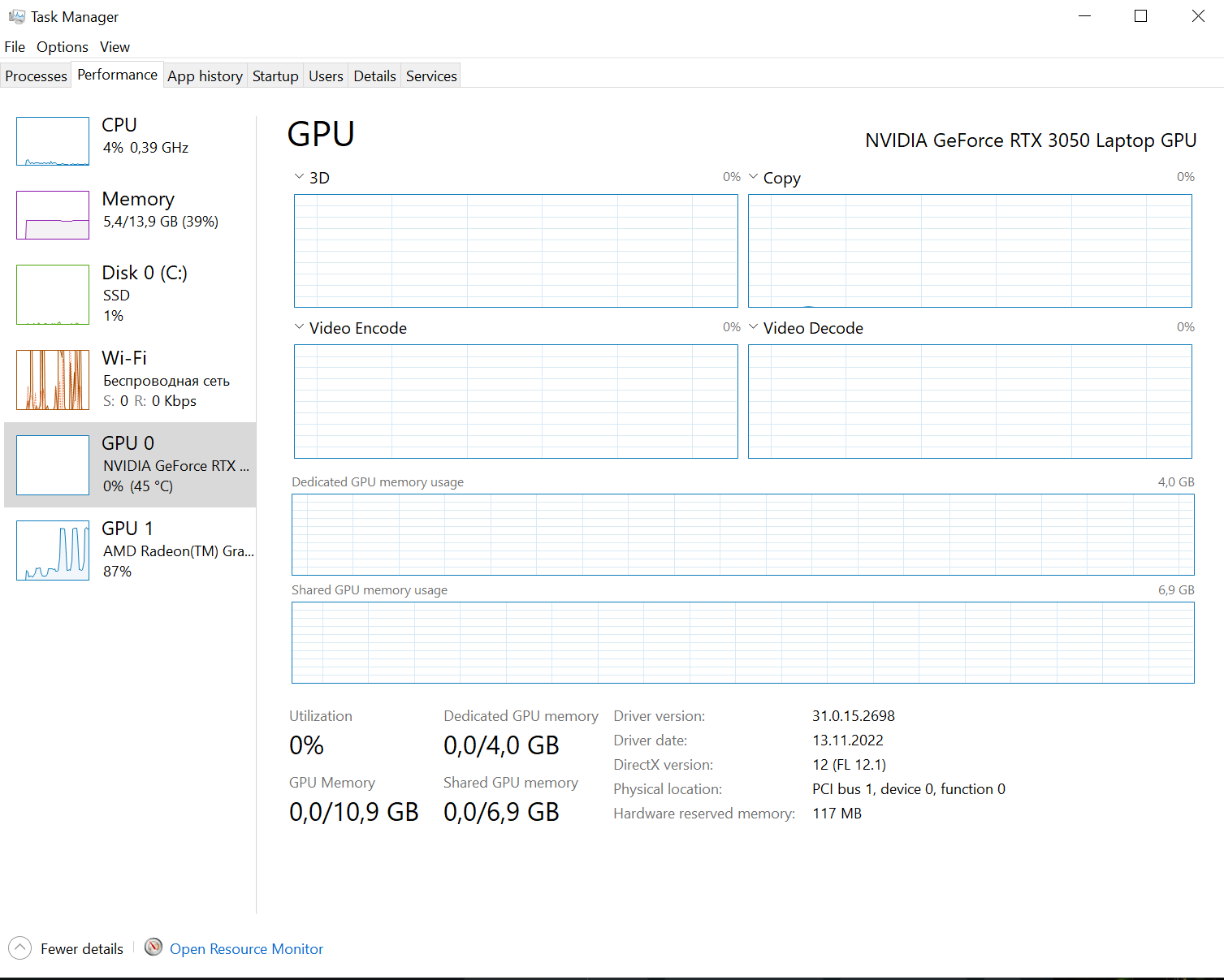This screenshot has height=980, width=1224.
Task: Open the Options menu
Action: (63, 47)
